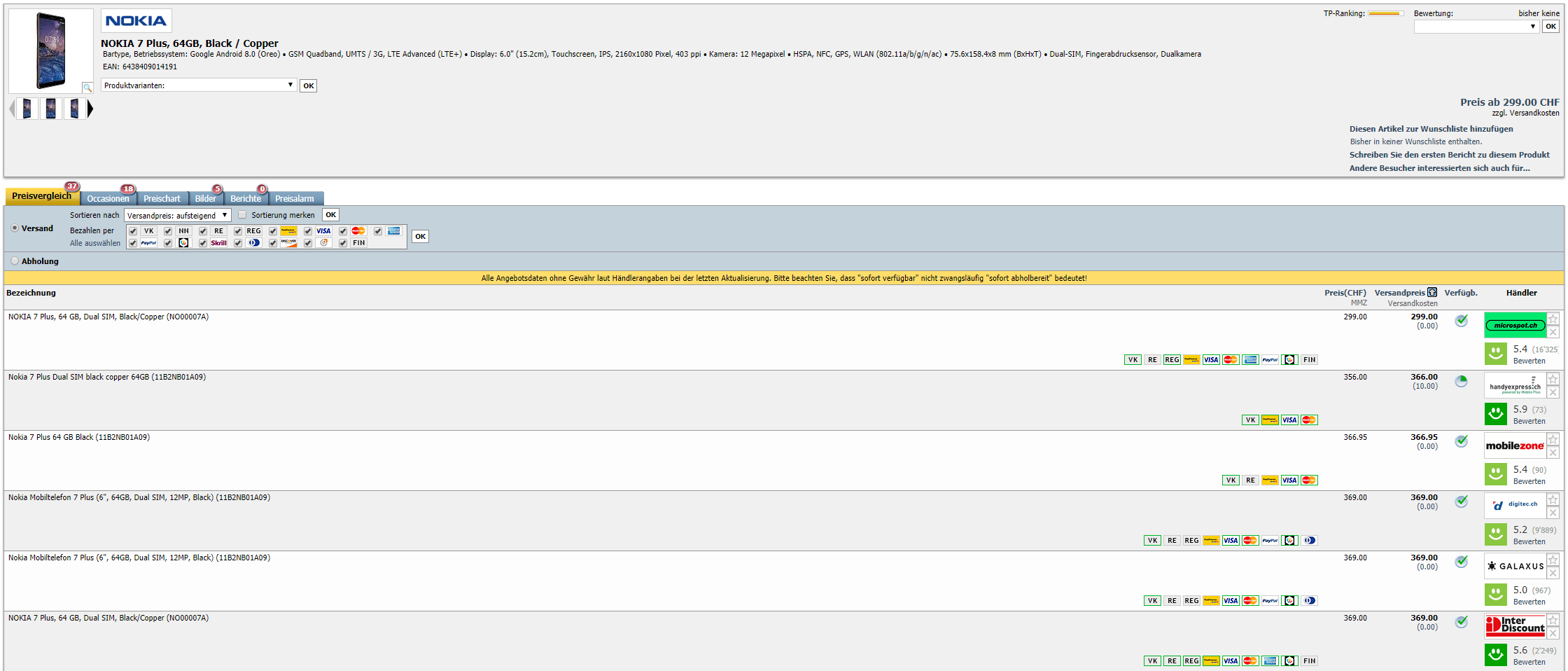Select the Abholung radio button

pos(15,261)
